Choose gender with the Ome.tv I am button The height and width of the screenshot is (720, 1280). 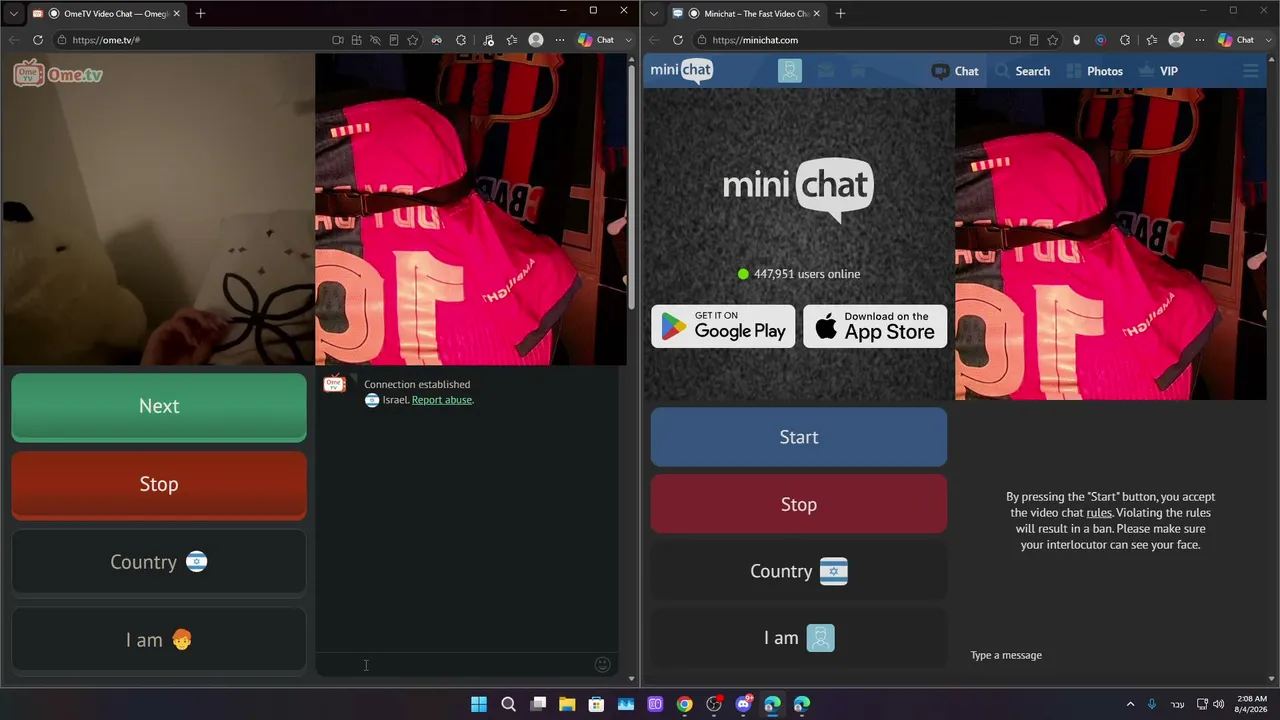pyautogui.click(x=159, y=640)
